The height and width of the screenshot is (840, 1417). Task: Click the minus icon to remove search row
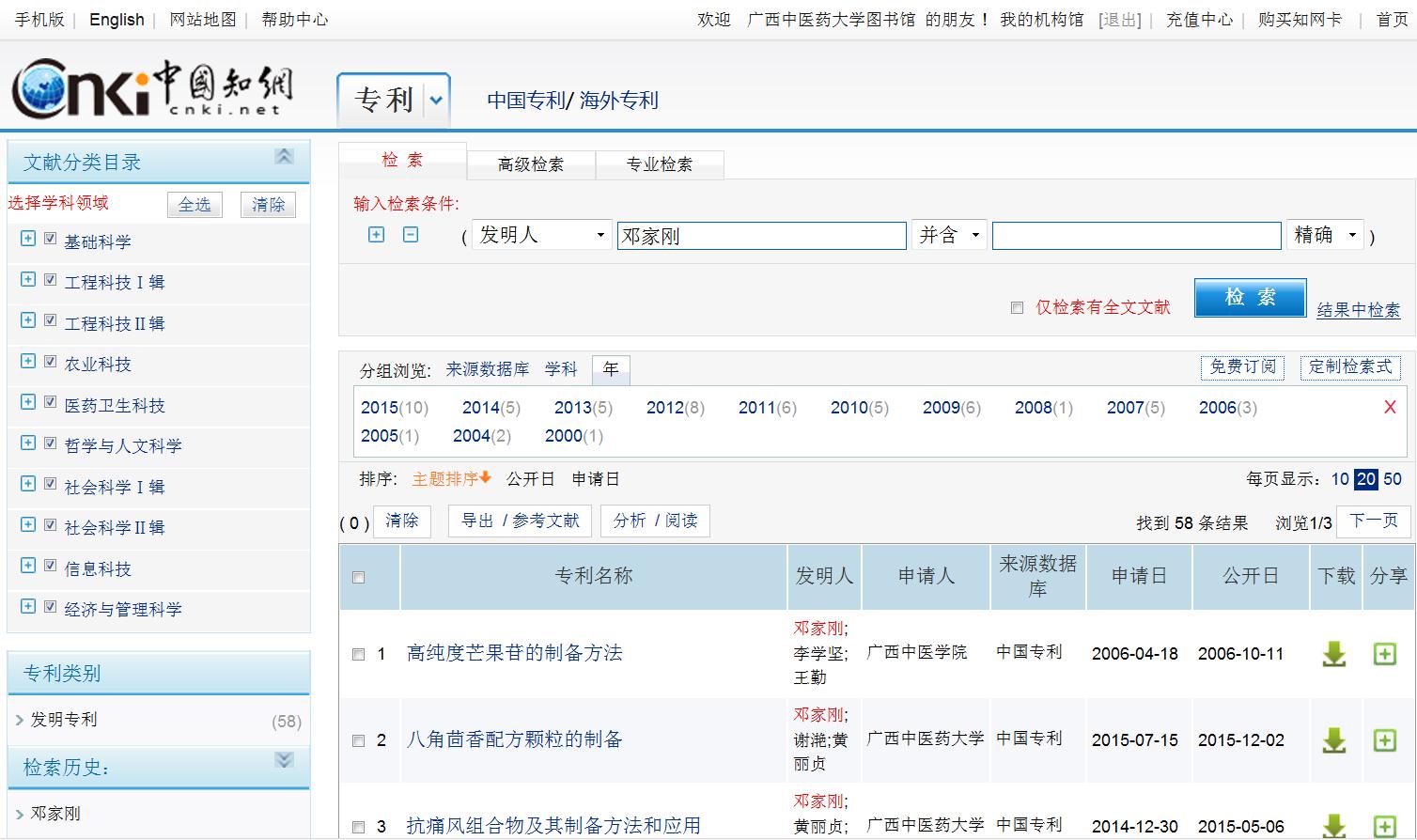[x=411, y=235]
